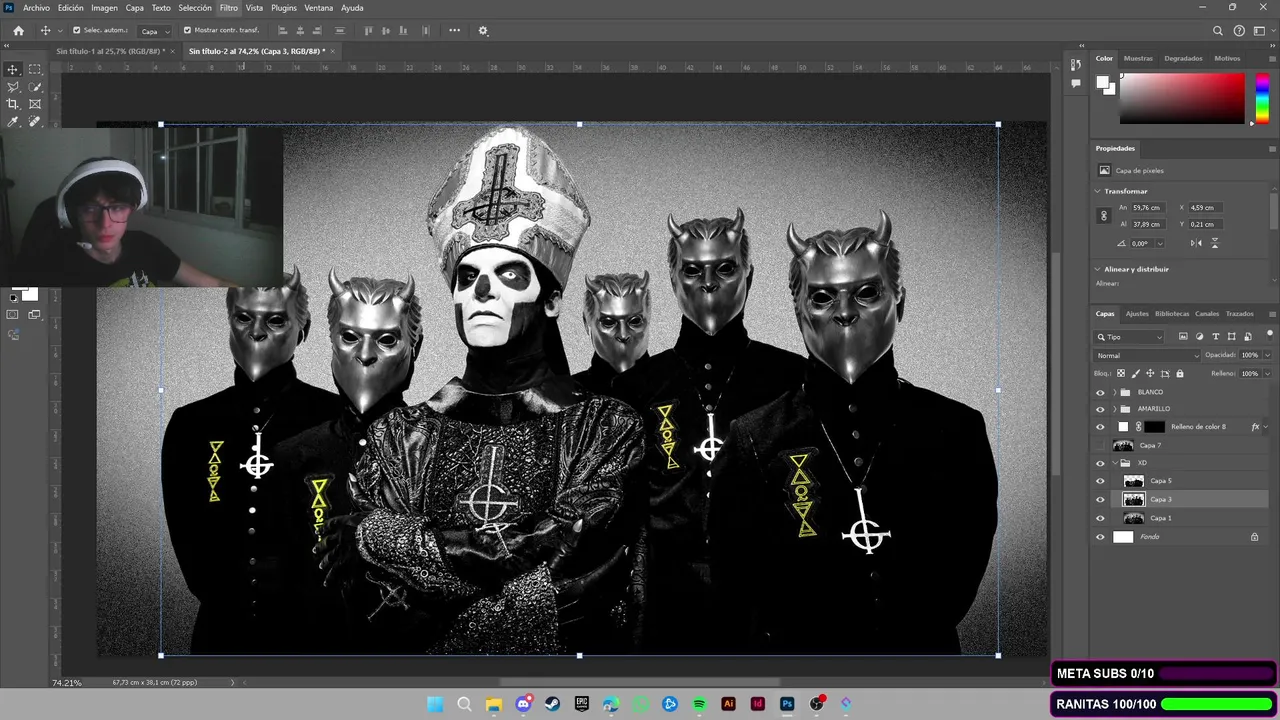
Task: Filter layers by type (T) icon
Action: pos(1215,337)
